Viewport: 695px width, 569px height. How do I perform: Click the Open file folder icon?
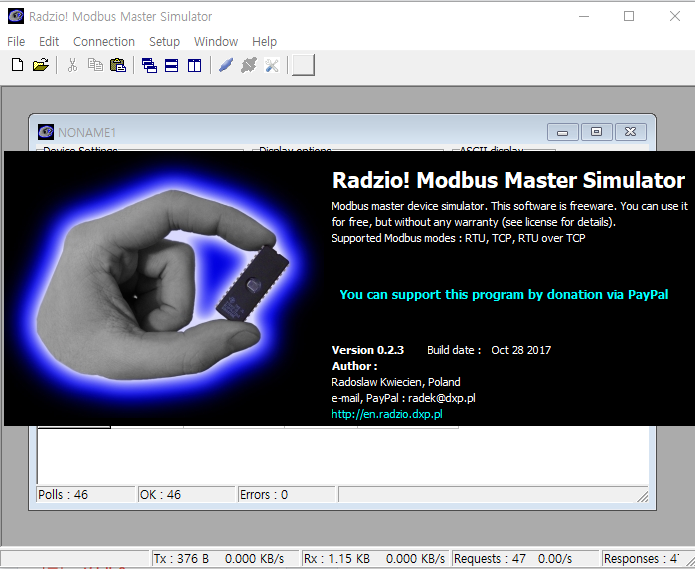40,65
